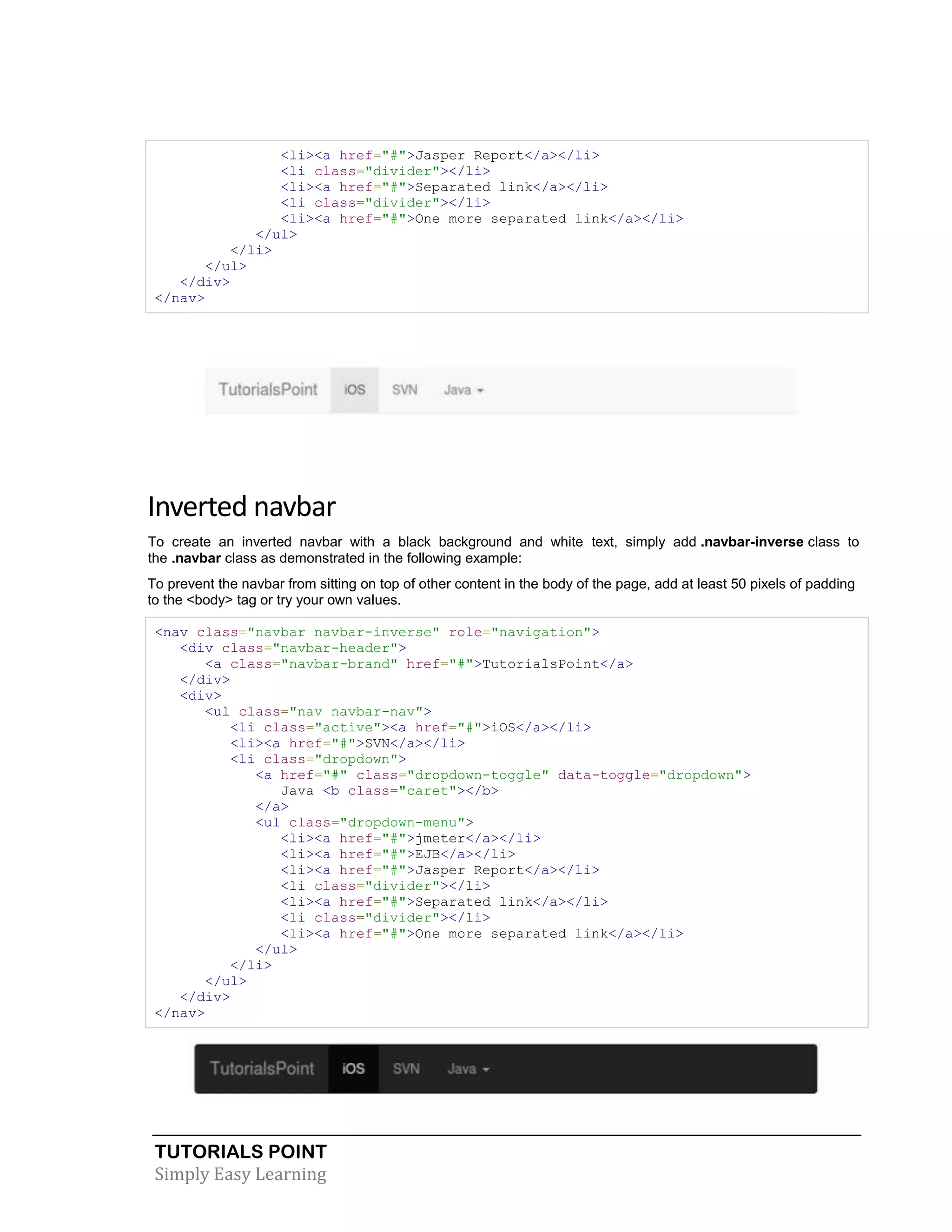The width and height of the screenshot is (952, 1232).
Task: Click the bold '.navbar' word in the second paragraph line
Action: tap(196, 558)
